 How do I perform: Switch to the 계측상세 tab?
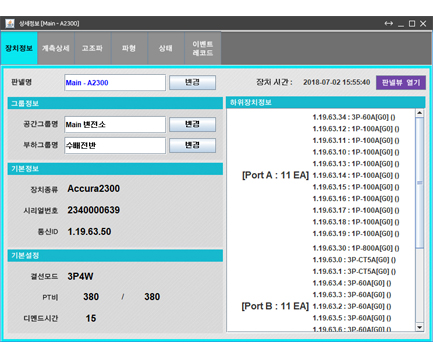click(56, 48)
